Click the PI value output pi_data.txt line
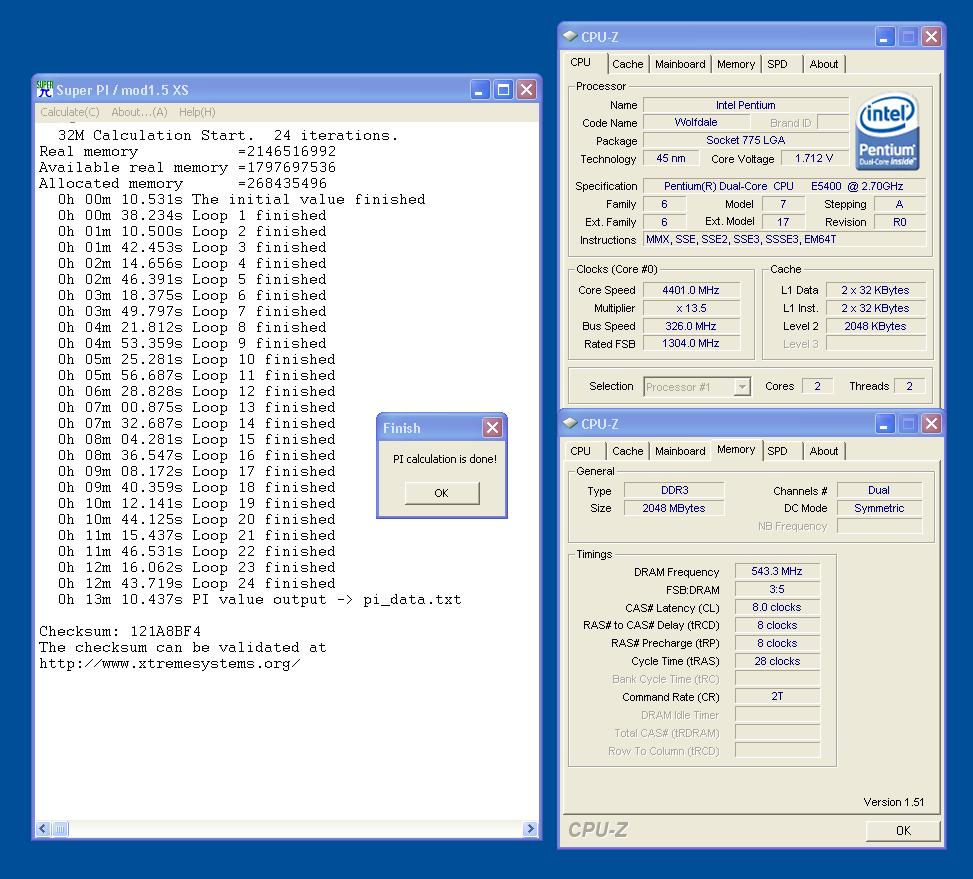The width and height of the screenshot is (973, 879). 259,599
